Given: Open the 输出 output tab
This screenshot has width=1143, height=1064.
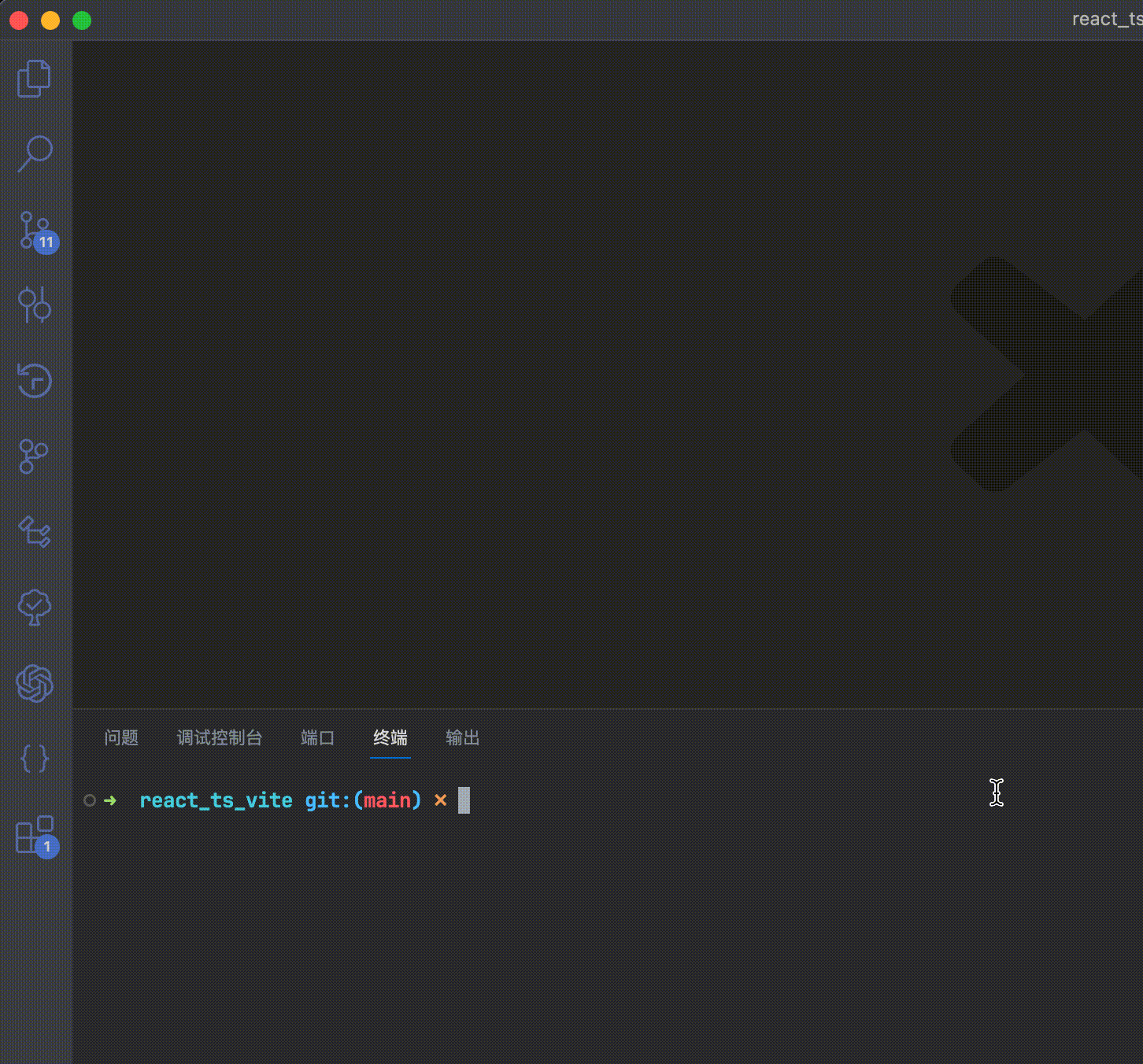Looking at the screenshot, I should (x=462, y=737).
